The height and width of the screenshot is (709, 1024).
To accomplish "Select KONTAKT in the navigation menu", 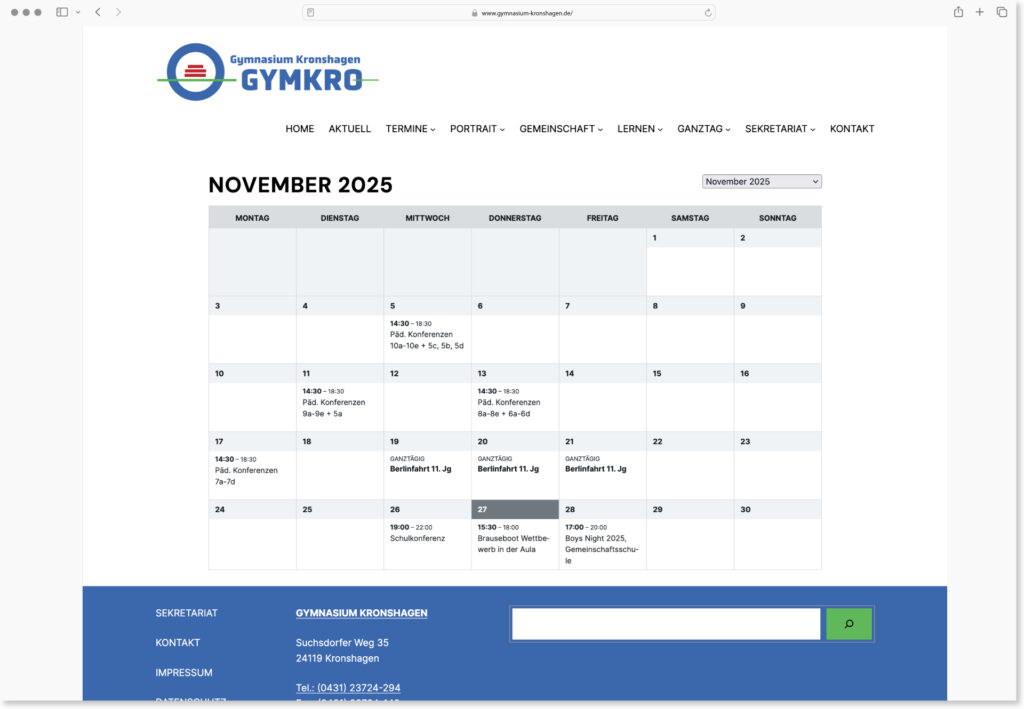I will coord(852,128).
